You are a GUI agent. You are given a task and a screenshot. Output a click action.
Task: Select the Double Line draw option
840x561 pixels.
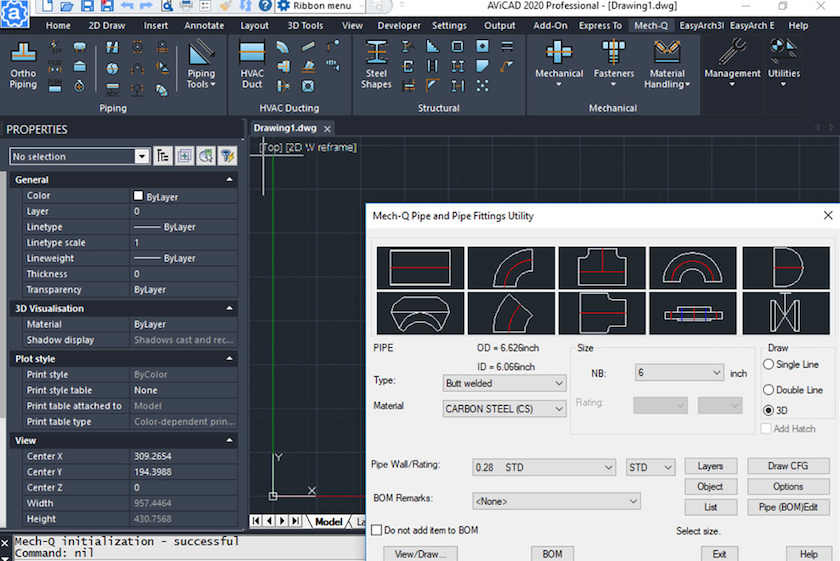pos(769,390)
